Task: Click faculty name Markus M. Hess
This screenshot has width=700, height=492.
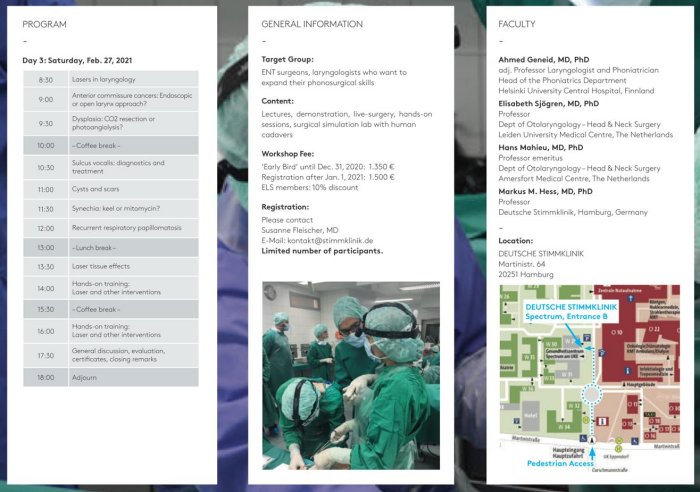Action: point(545,190)
